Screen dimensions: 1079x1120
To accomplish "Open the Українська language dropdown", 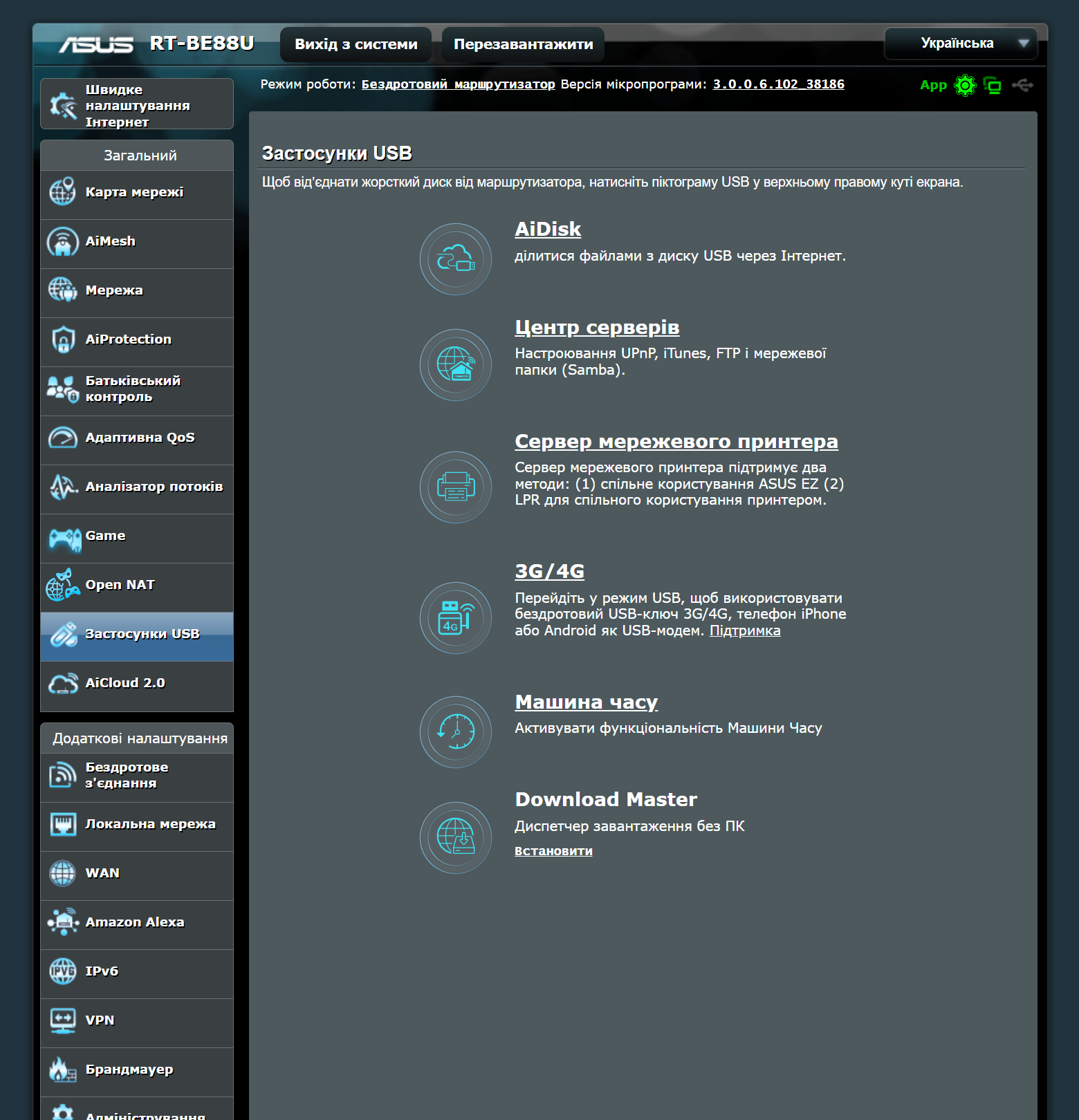I will click(961, 44).
